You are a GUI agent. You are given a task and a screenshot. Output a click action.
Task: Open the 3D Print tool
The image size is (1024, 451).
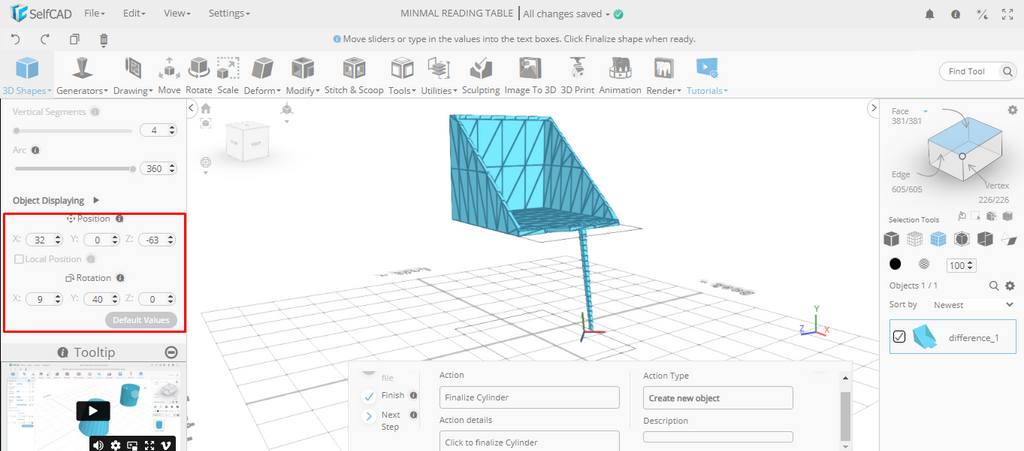[x=576, y=74]
